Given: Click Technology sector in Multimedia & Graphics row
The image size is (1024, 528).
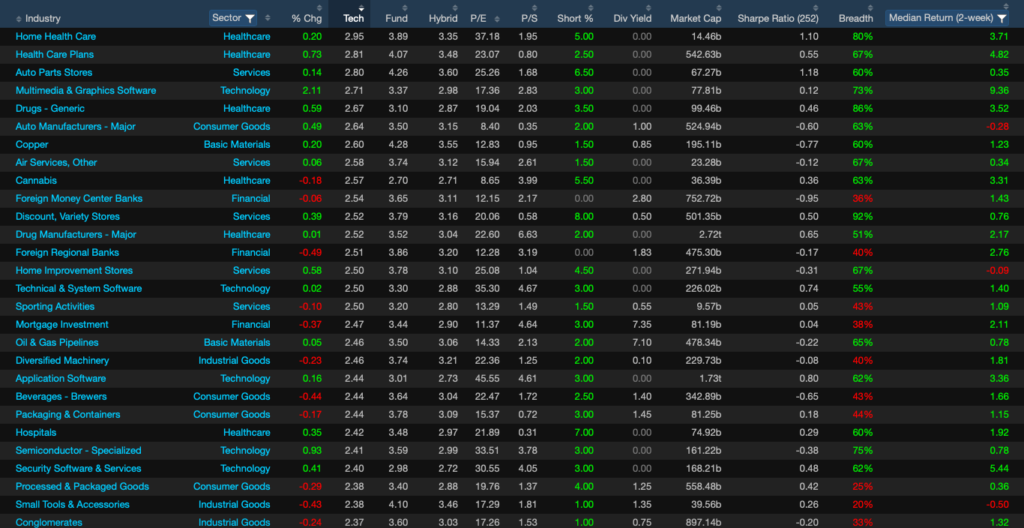Looking at the screenshot, I should point(245,90).
